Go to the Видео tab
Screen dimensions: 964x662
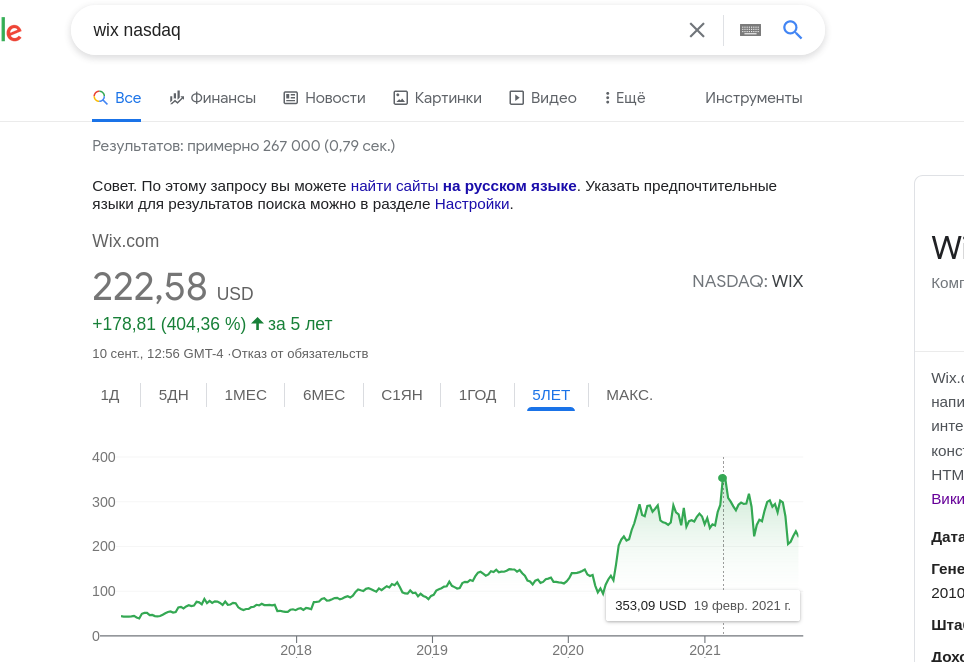(x=543, y=98)
